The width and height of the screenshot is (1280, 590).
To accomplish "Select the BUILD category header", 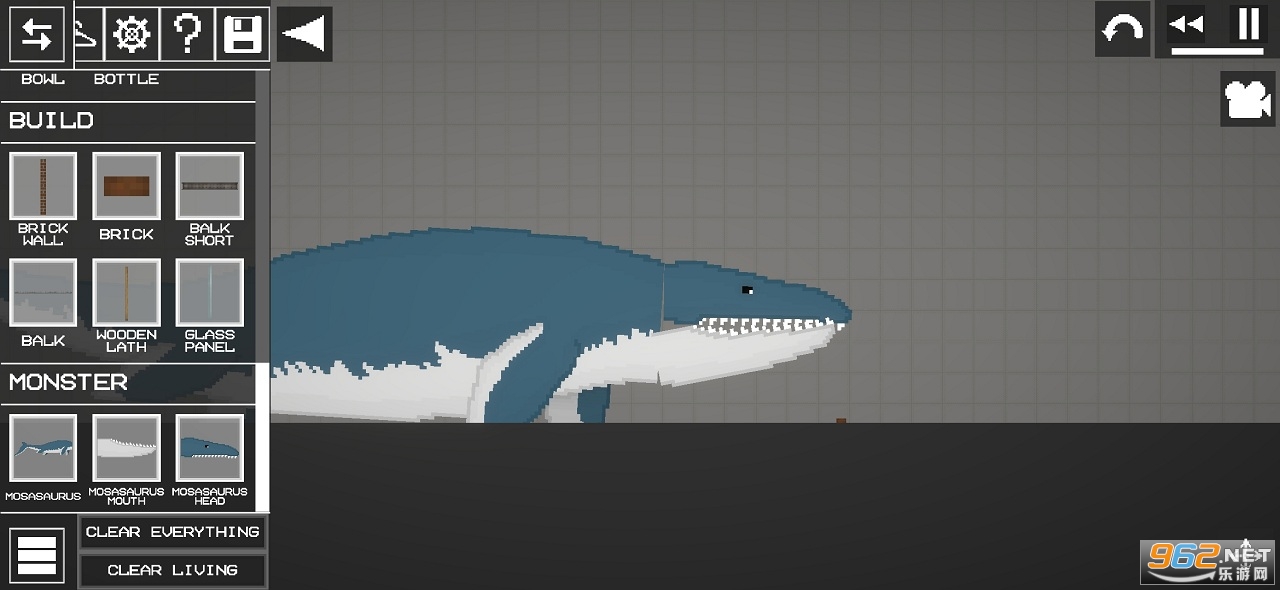I will (52, 121).
